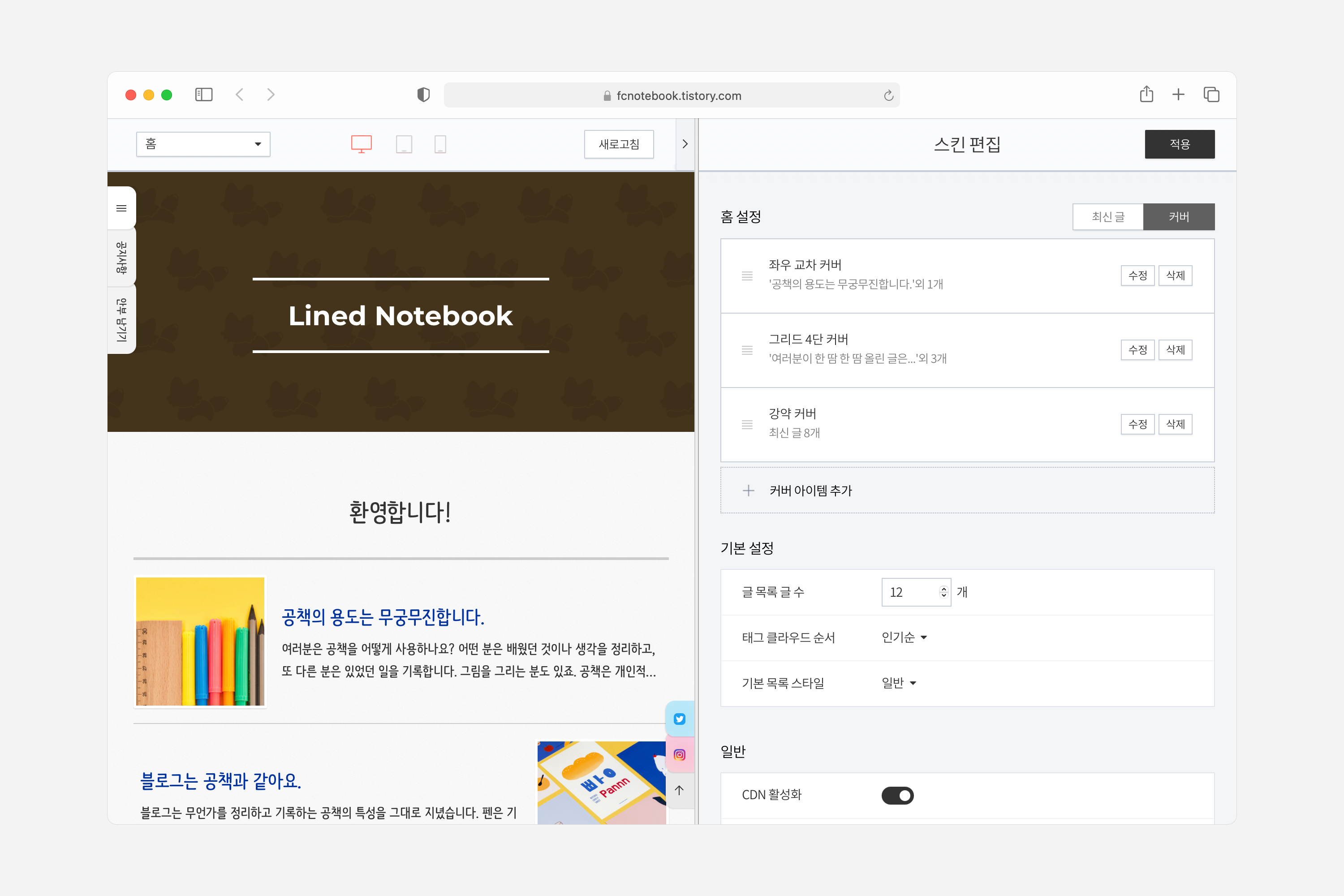Collapse the preview panel with the chevron
The height and width of the screenshot is (896, 1344).
click(685, 144)
